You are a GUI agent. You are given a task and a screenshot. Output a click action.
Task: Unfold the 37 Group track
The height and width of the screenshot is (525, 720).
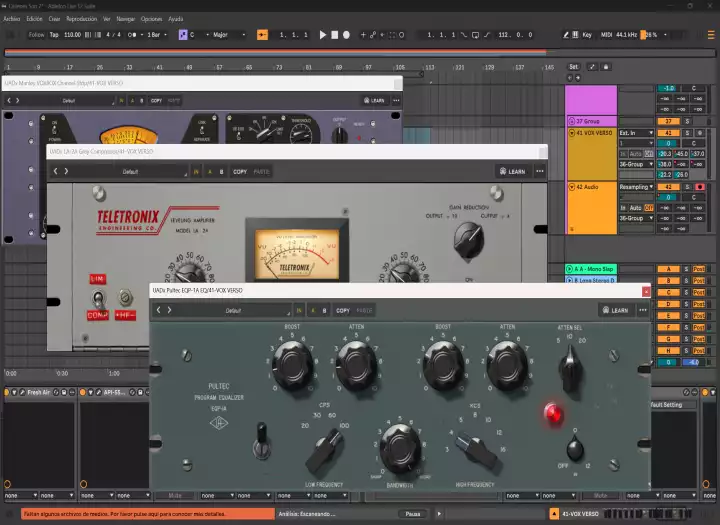tap(570, 121)
